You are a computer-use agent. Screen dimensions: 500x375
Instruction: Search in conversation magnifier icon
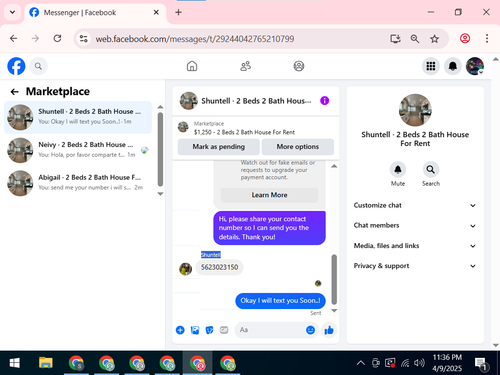click(x=431, y=170)
